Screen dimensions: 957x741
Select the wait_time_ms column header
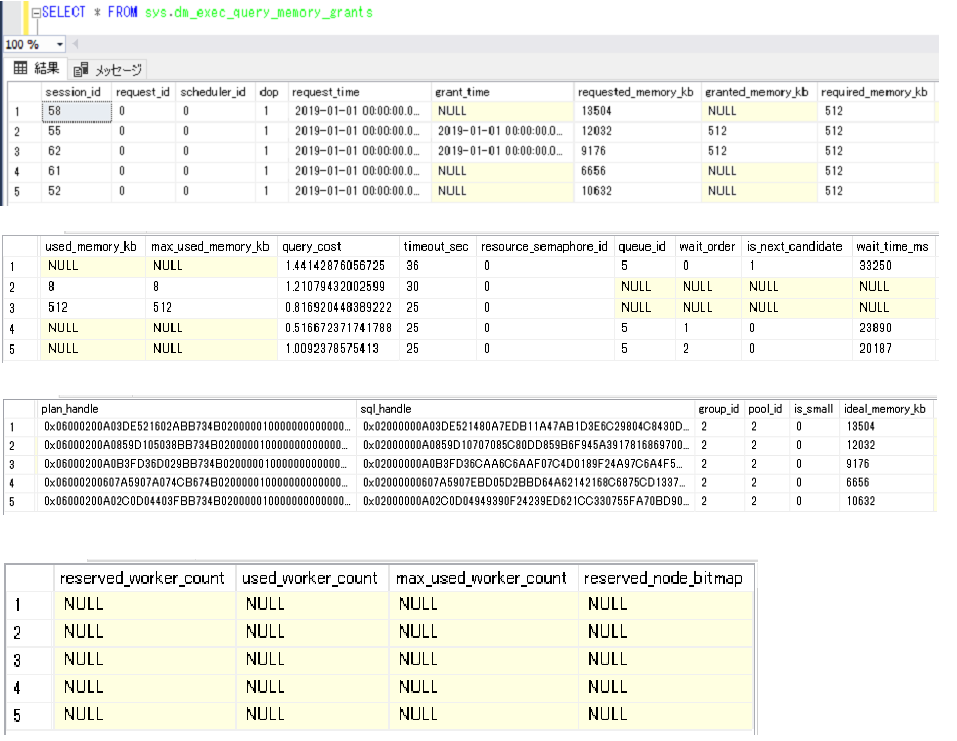pos(893,247)
